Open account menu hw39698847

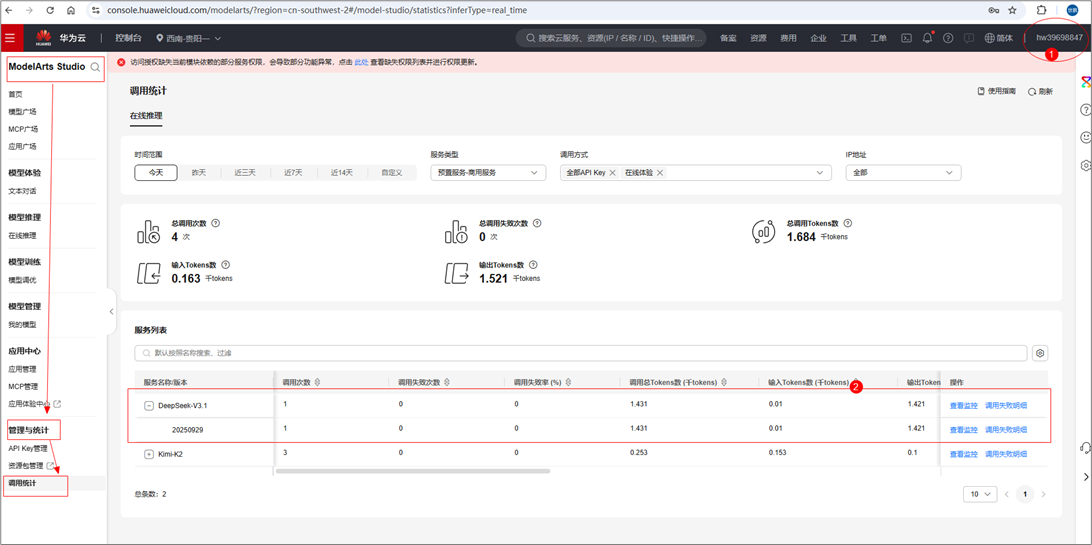[x=1059, y=38]
